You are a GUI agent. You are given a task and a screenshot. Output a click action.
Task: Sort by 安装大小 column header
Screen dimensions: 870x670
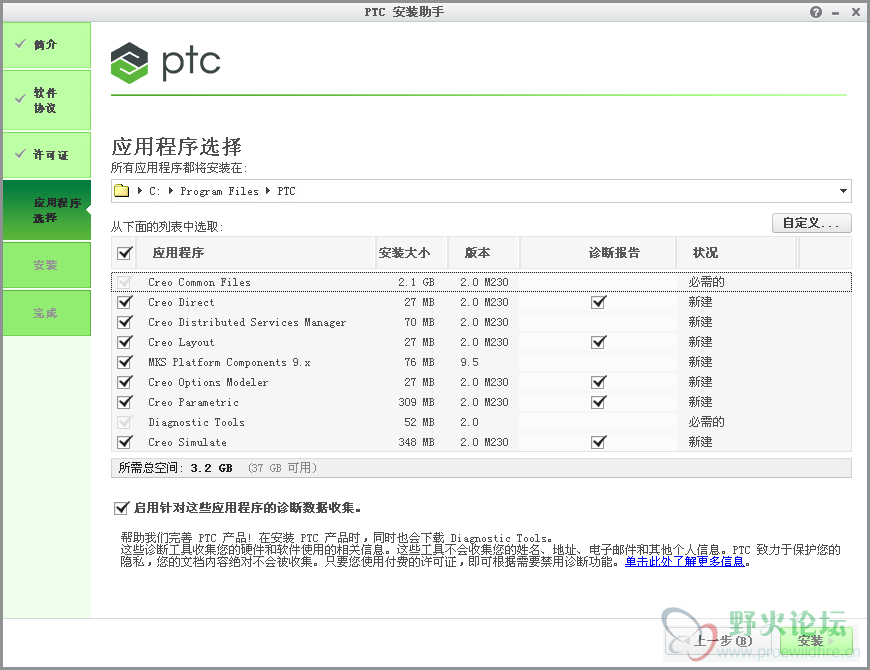tap(412, 253)
